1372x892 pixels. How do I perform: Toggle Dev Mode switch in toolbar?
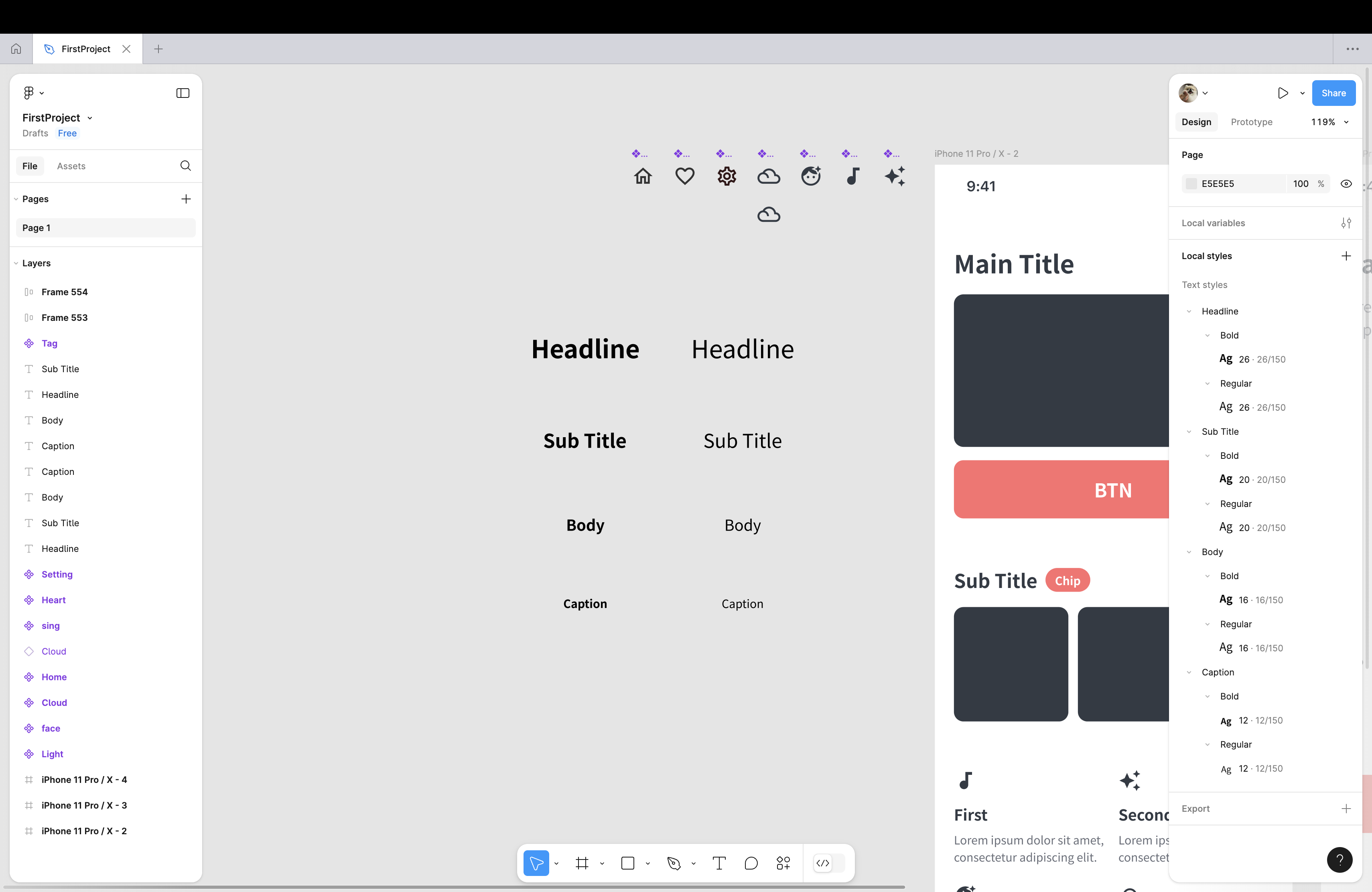pyautogui.click(x=829, y=863)
